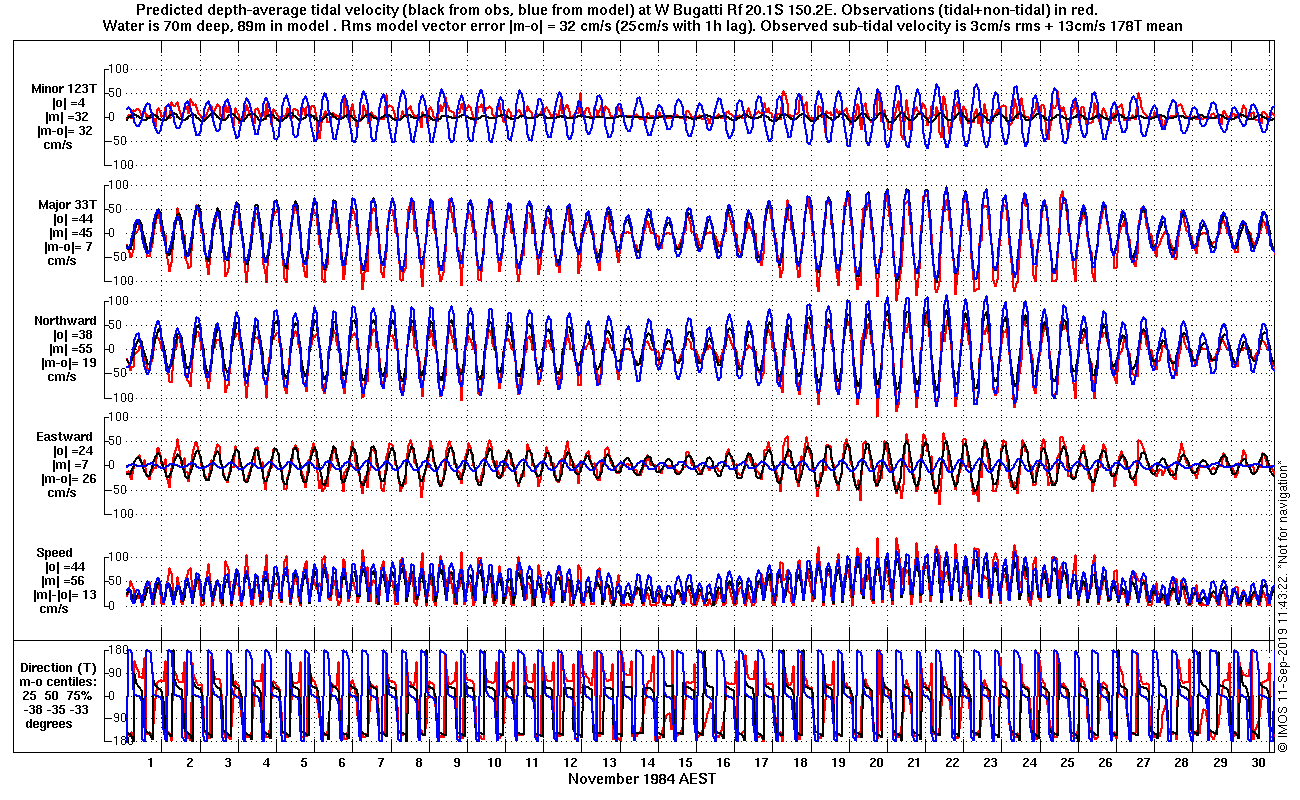This screenshot has height=800, width=1300.
Task: Click the '|m-o|= 26' value under Eastward
Action: [x=66, y=478]
